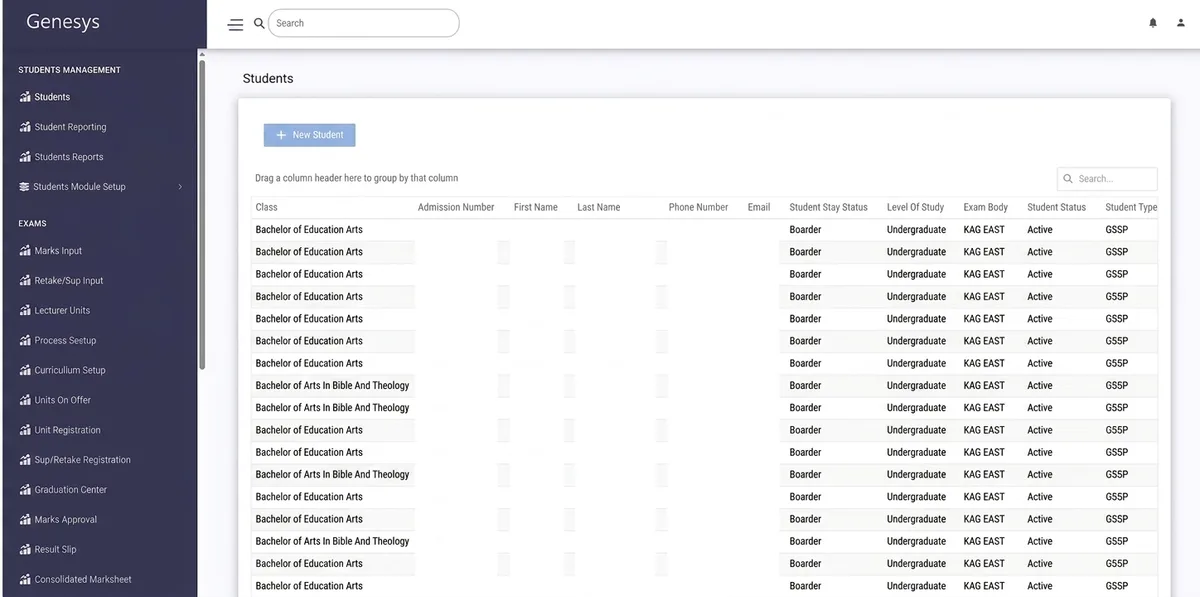Click the Unit Registration sidebar icon
Image resolution: width=1200 pixels, height=597 pixels.
coord(25,430)
